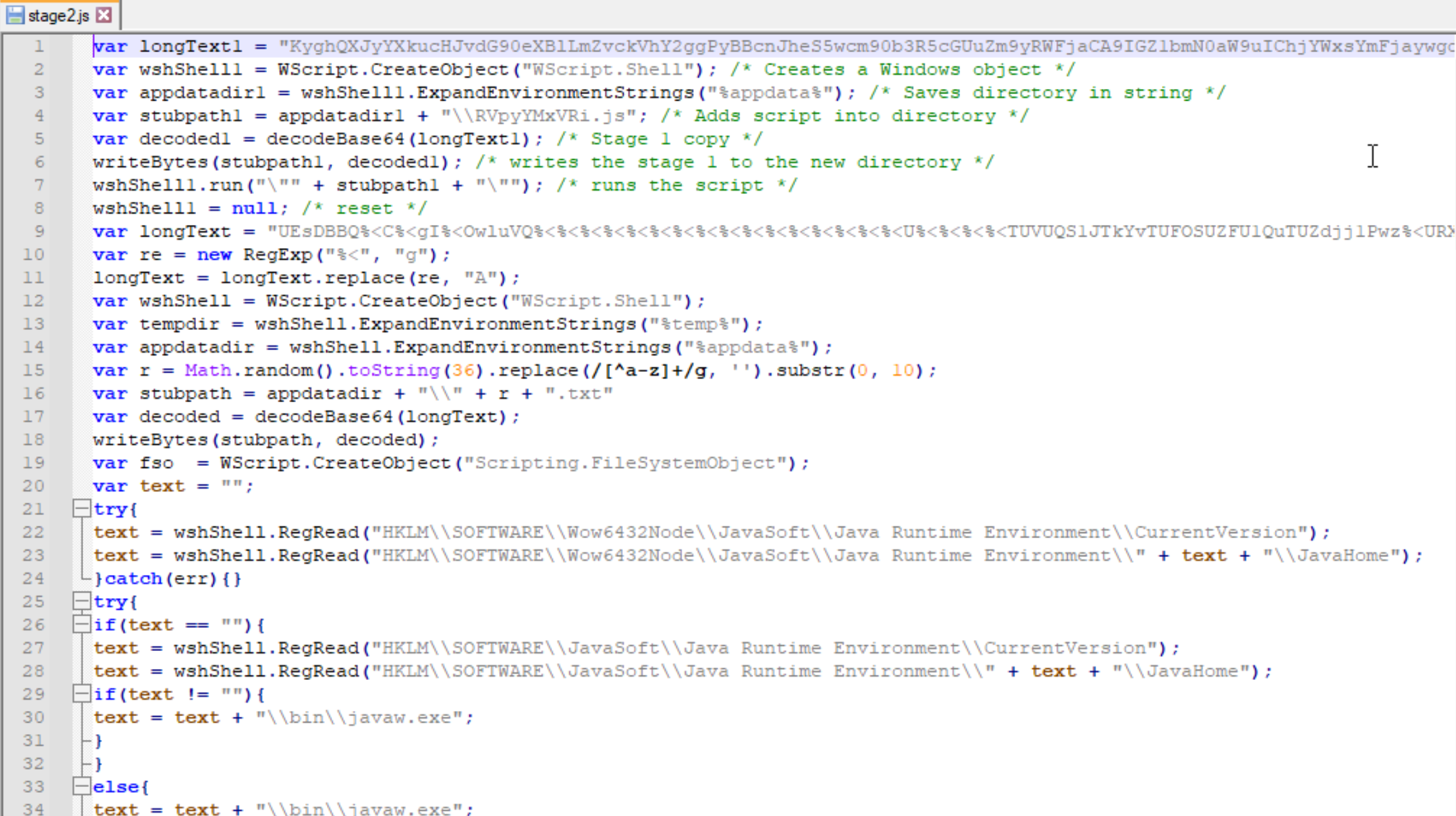Click the Scripting.FileSystemObject string on line 19
Image resolution: width=1456 pixels, height=816 pixels.
click(x=625, y=463)
